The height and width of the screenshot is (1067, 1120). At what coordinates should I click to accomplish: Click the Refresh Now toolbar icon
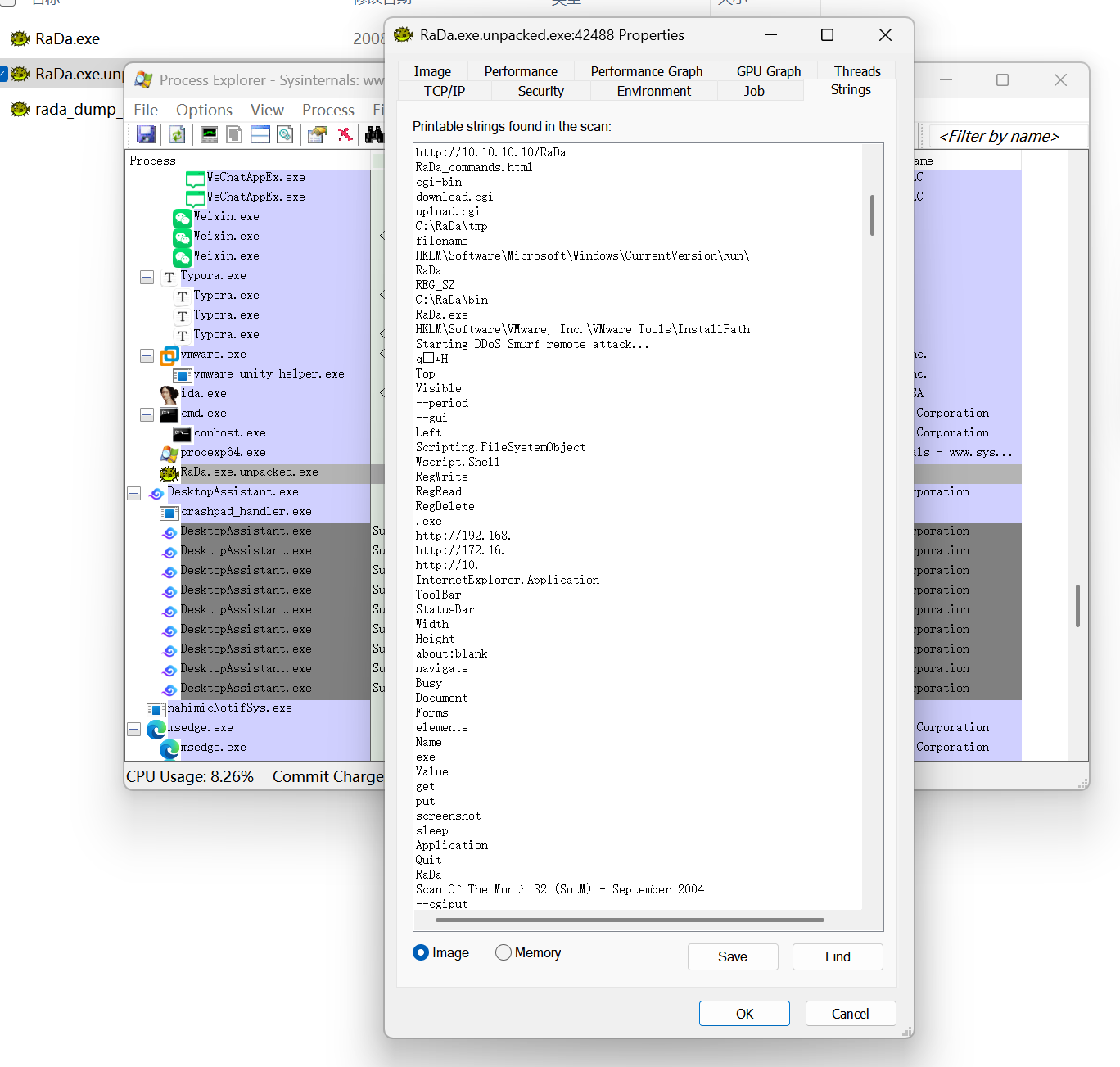[x=177, y=134]
